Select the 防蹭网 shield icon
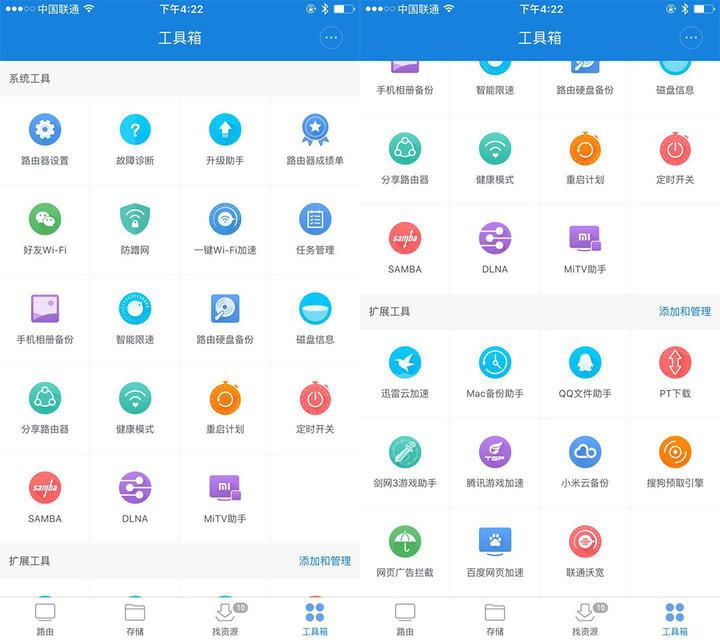Image resolution: width=720 pixels, height=640 pixels. click(x=135, y=219)
